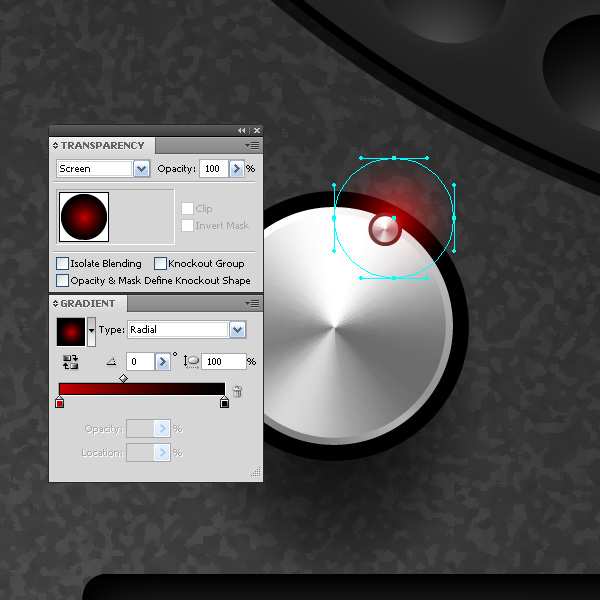Image resolution: width=600 pixels, height=600 pixels.
Task: Select the red radial object thumbnail
Action: click(84, 217)
